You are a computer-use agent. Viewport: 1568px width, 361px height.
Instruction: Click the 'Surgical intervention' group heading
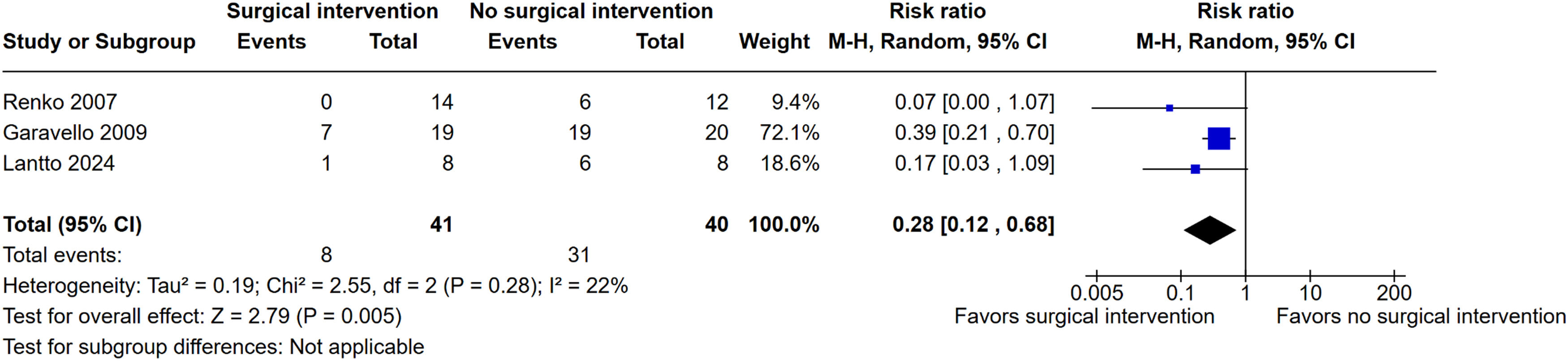(x=332, y=11)
